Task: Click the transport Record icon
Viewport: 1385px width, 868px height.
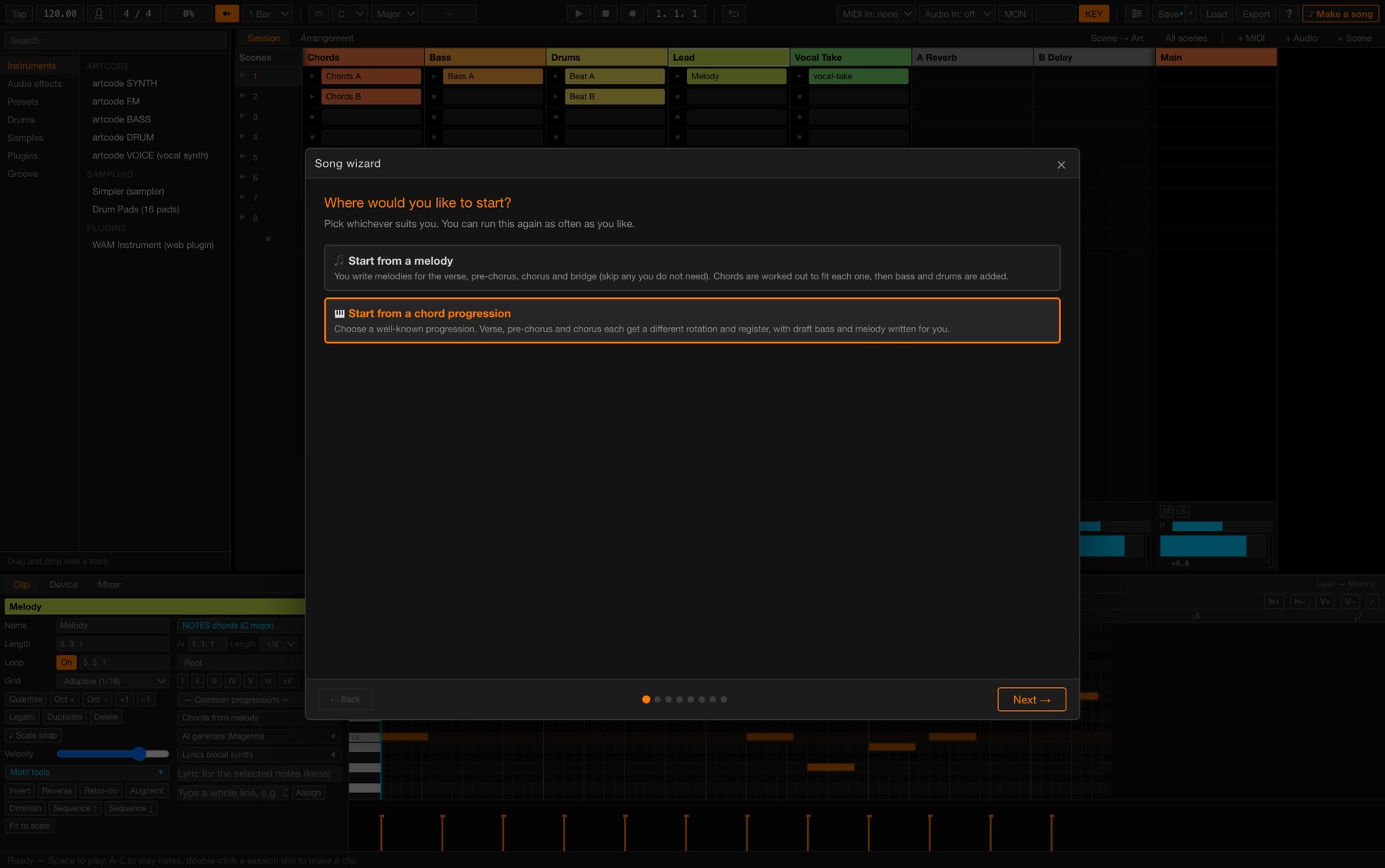Action: pos(632,14)
